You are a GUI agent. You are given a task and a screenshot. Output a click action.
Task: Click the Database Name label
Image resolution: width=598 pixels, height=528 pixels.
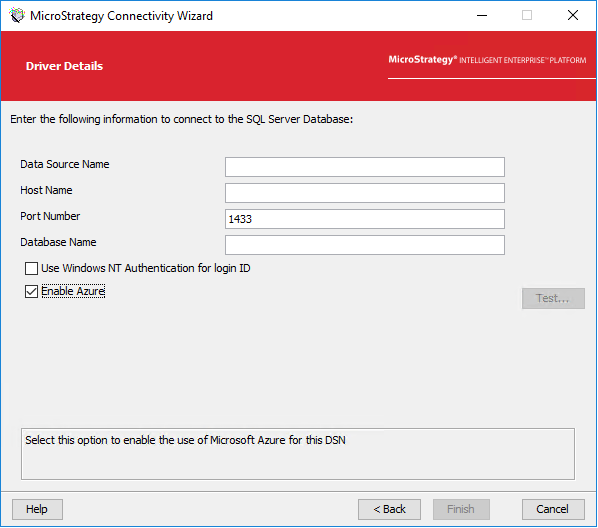tap(58, 242)
